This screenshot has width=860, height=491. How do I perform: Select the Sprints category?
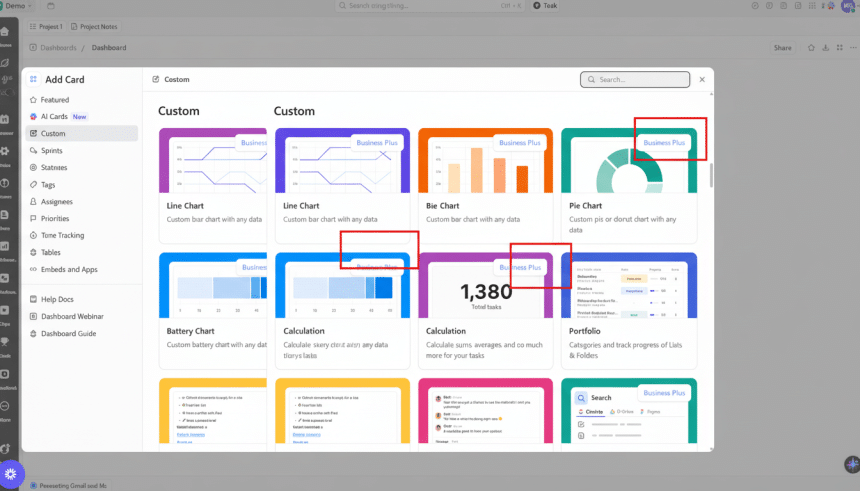click(81, 150)
